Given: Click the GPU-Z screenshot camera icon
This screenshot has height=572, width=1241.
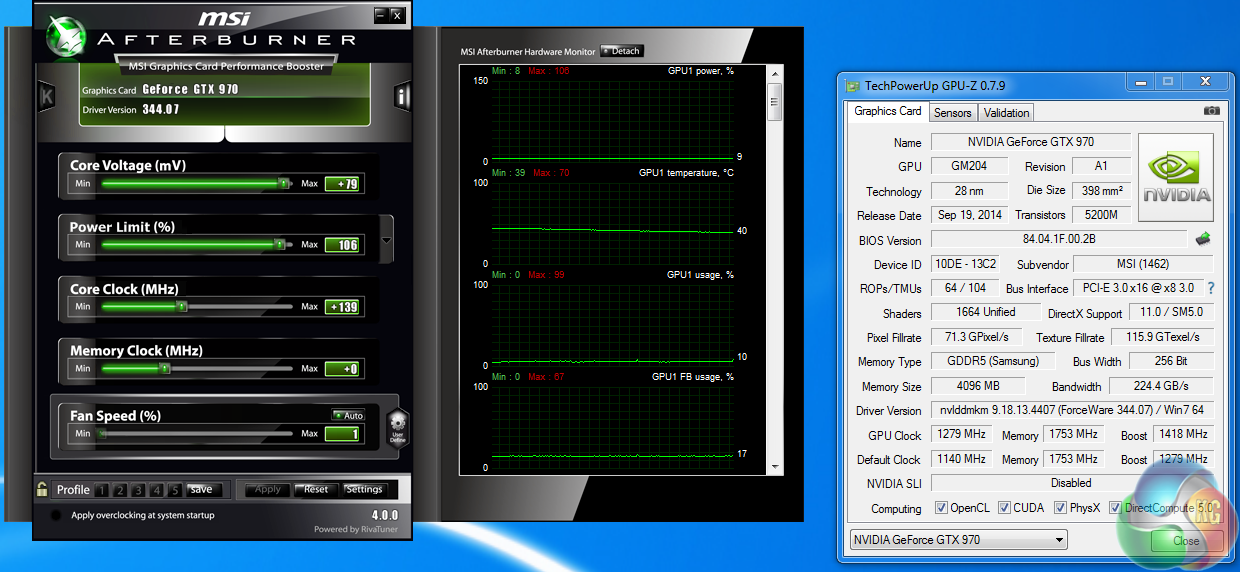Looking at the screenshot, I should pyautogui.click(x=1211, y=111).
